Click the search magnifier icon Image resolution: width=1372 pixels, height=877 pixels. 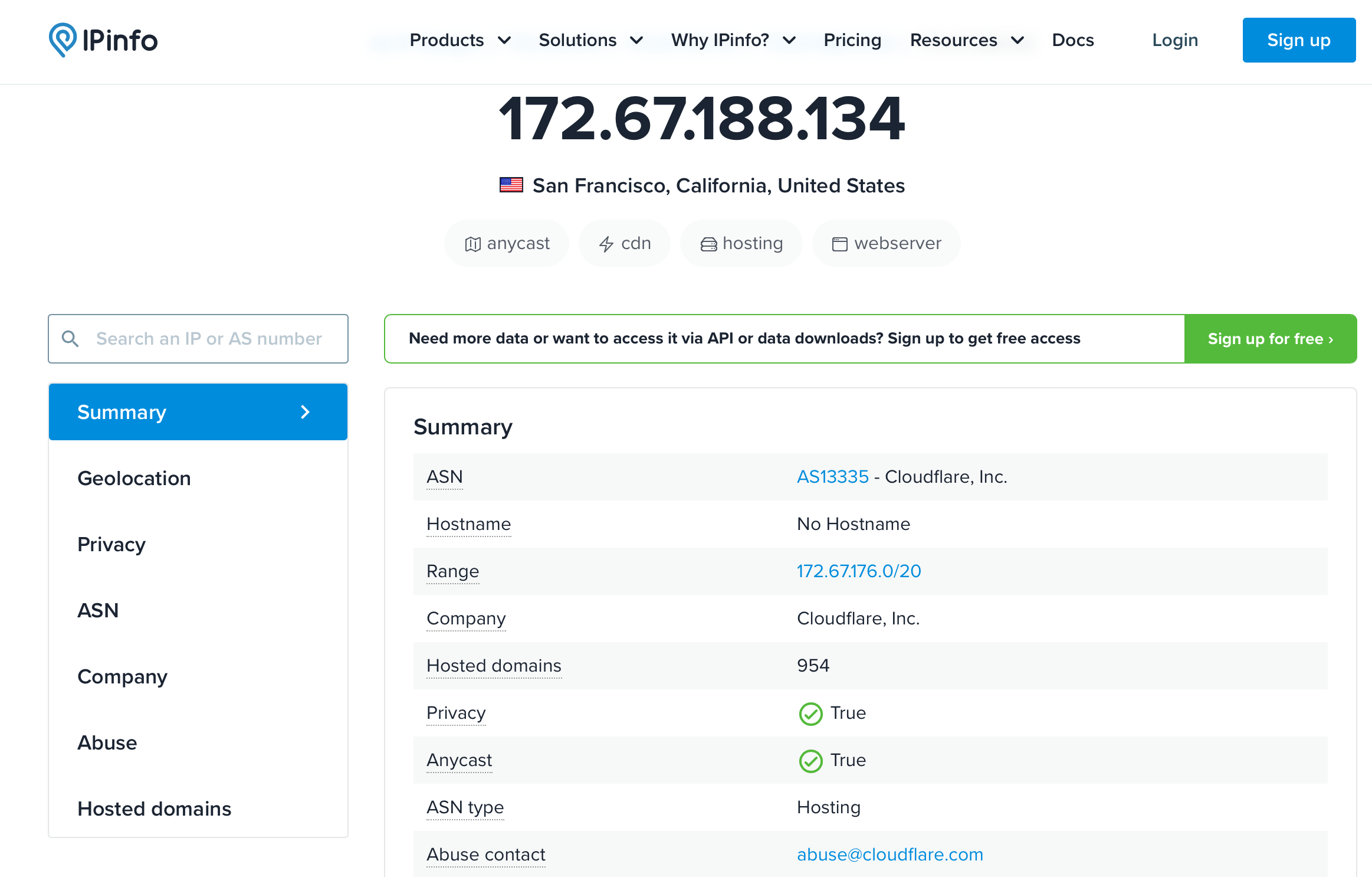click(x=70, y=339)
